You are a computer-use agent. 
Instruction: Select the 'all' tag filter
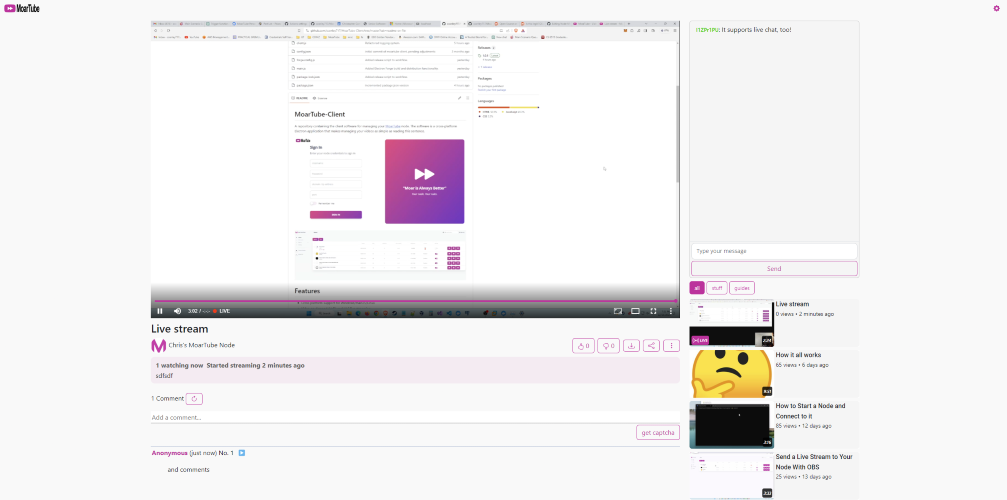point(697,288)
